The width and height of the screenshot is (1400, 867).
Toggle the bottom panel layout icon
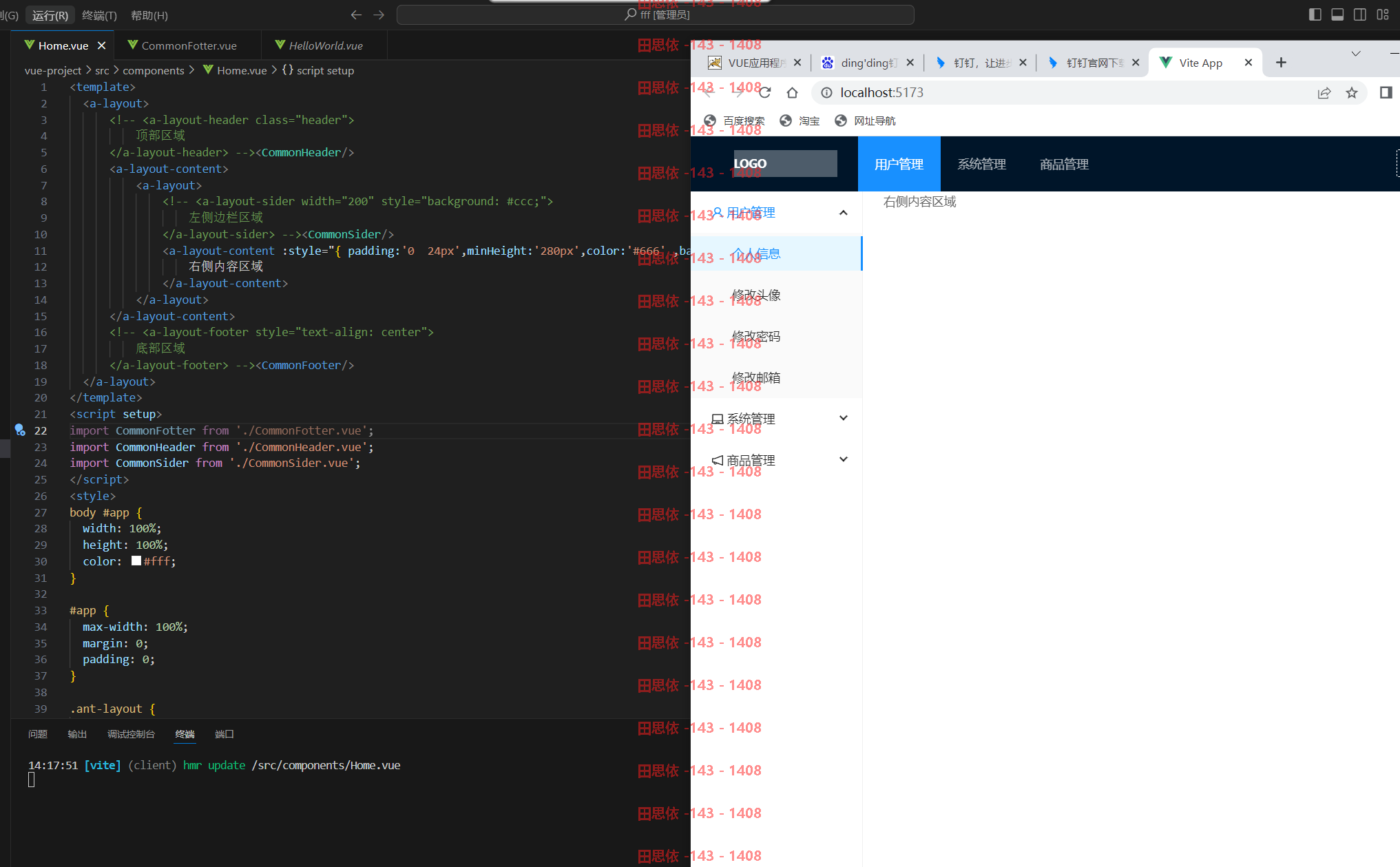(1337, 14)
